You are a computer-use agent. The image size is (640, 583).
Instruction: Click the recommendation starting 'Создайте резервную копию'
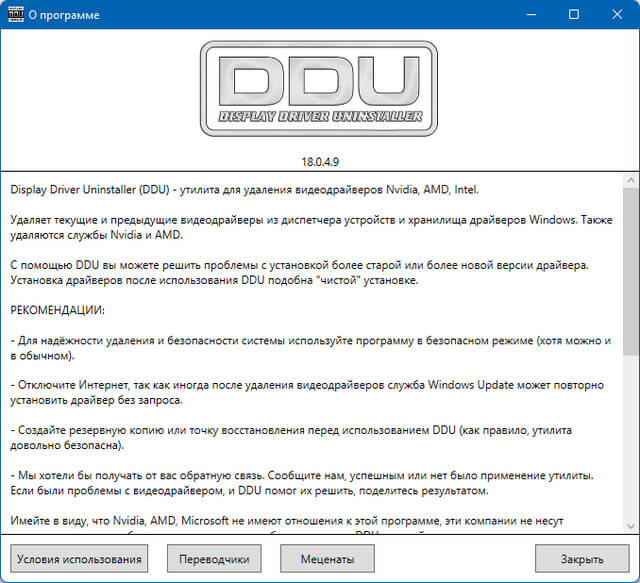pyautogui.click(x=291, y=438)
